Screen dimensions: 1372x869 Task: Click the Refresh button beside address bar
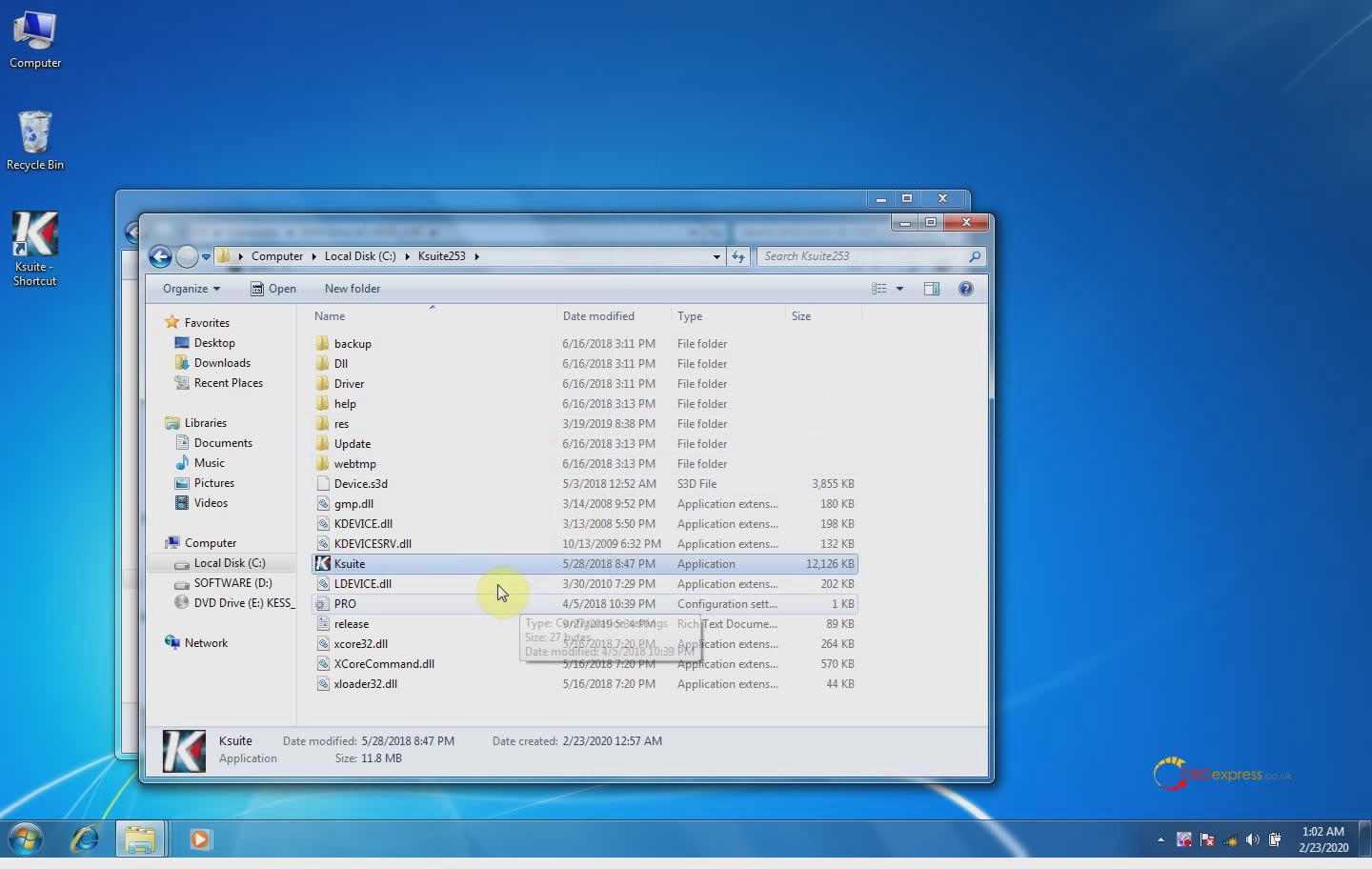click(738, 256)
